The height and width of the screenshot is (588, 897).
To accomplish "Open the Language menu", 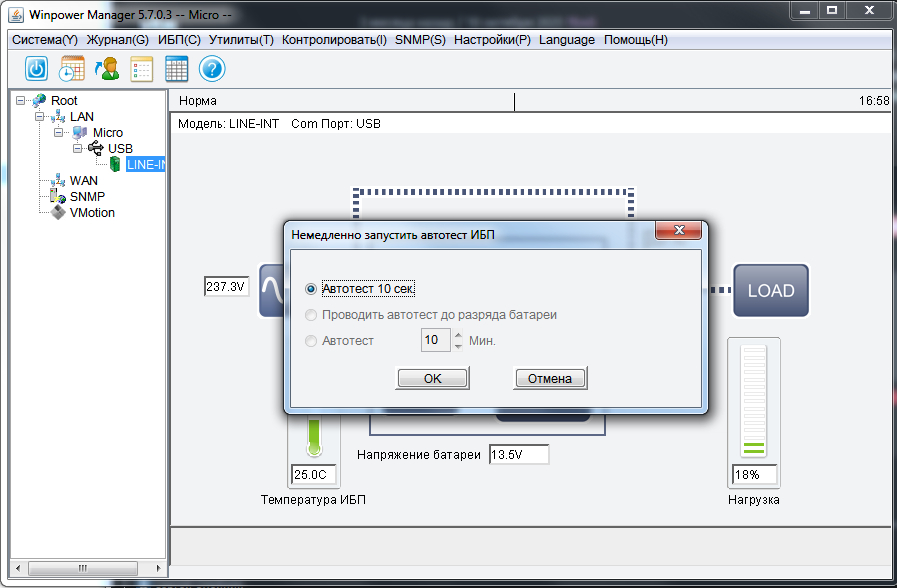I will pyautogui.click(x=566, y=40).
